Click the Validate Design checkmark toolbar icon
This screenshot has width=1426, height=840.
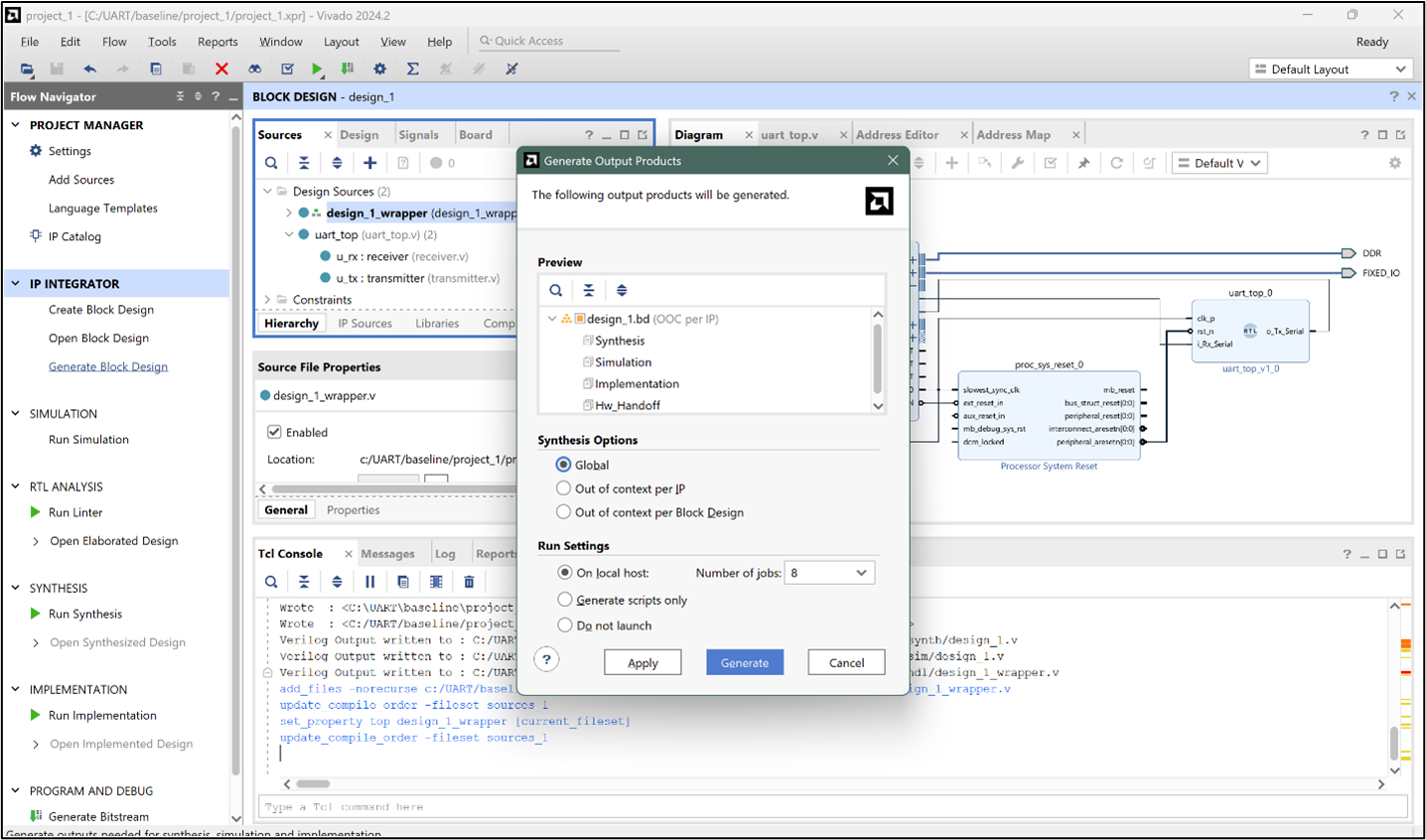(287, 69)
